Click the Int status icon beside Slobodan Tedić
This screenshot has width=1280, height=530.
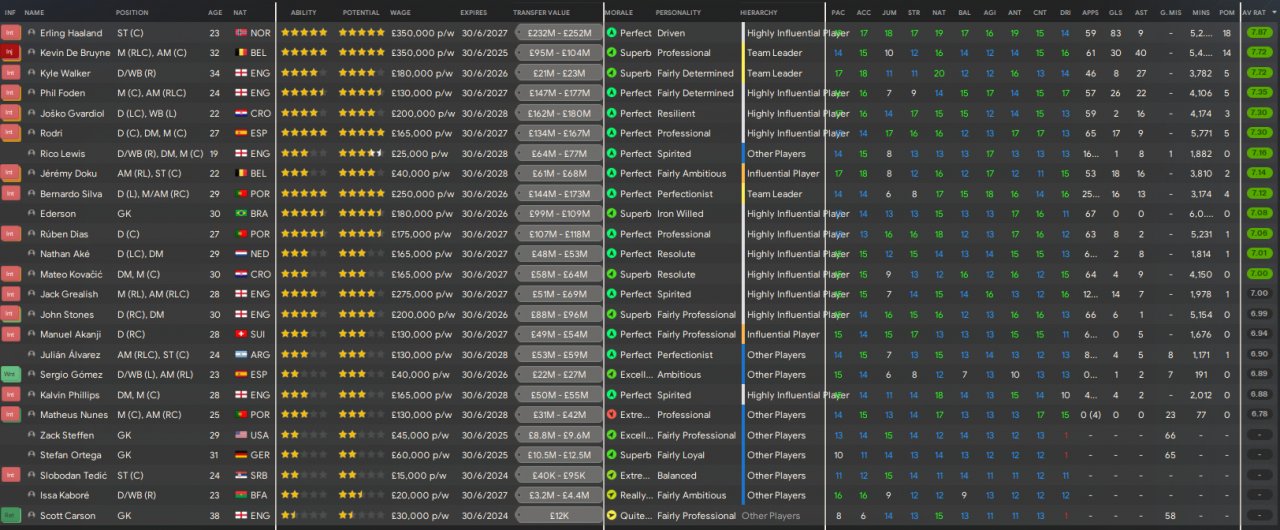point(10,475)
